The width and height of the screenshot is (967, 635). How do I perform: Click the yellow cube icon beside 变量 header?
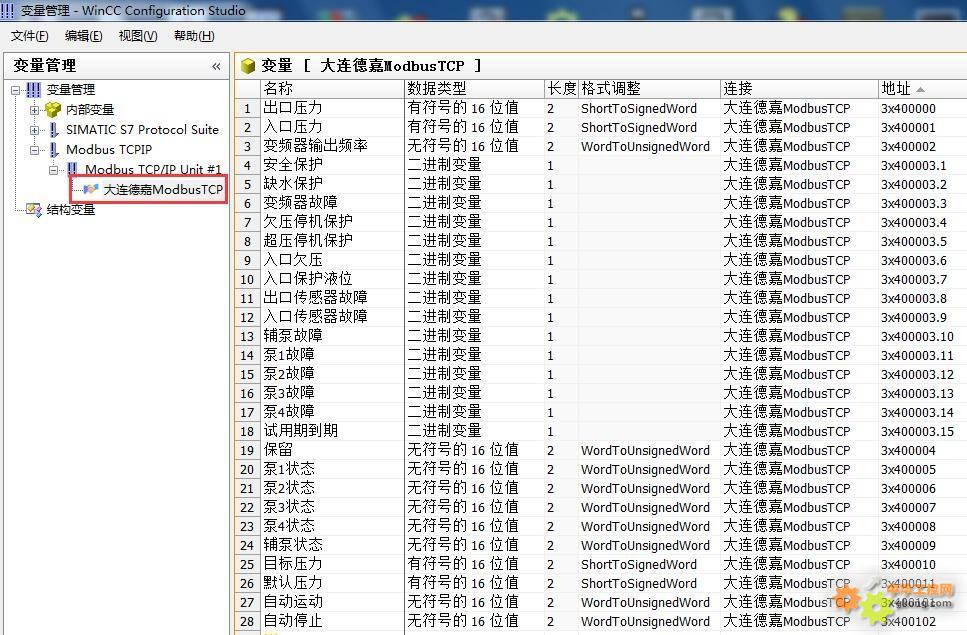pos(248,65)
